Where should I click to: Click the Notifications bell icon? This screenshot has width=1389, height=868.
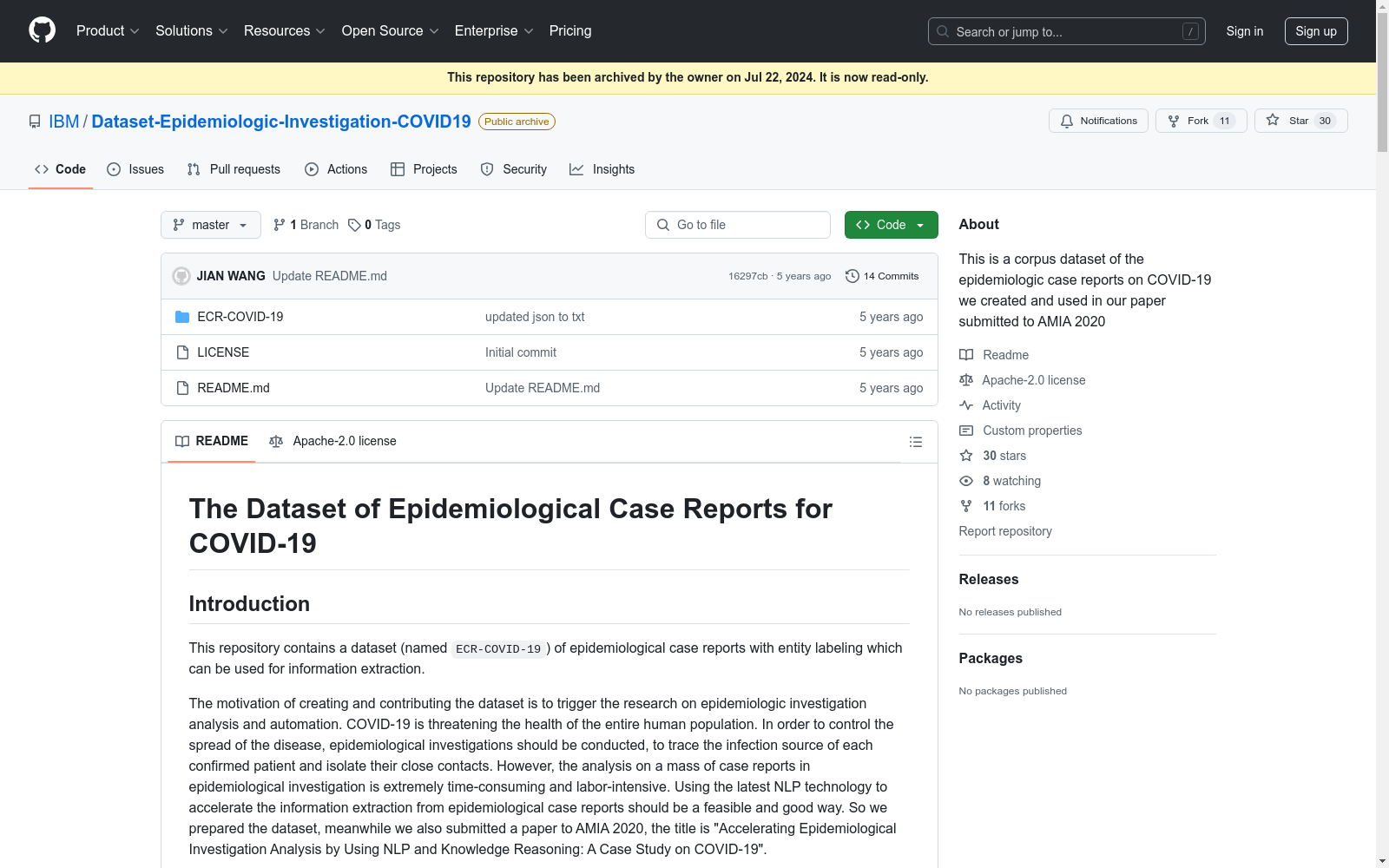tap(1067, 121)
